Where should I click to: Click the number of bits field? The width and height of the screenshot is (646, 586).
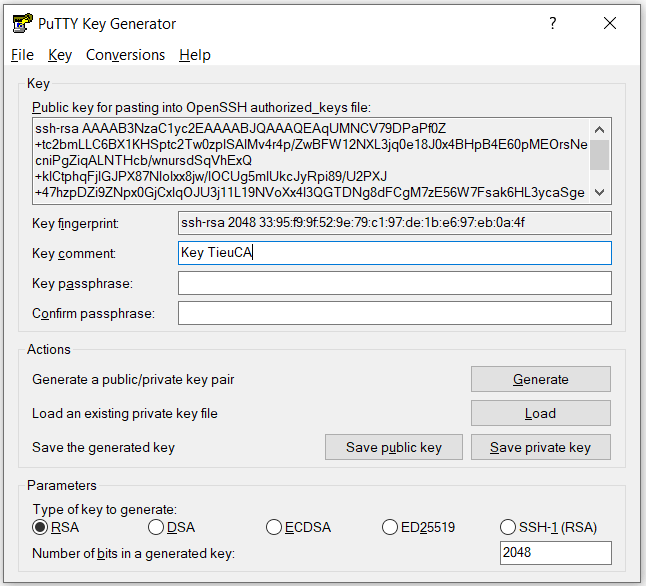556,553
